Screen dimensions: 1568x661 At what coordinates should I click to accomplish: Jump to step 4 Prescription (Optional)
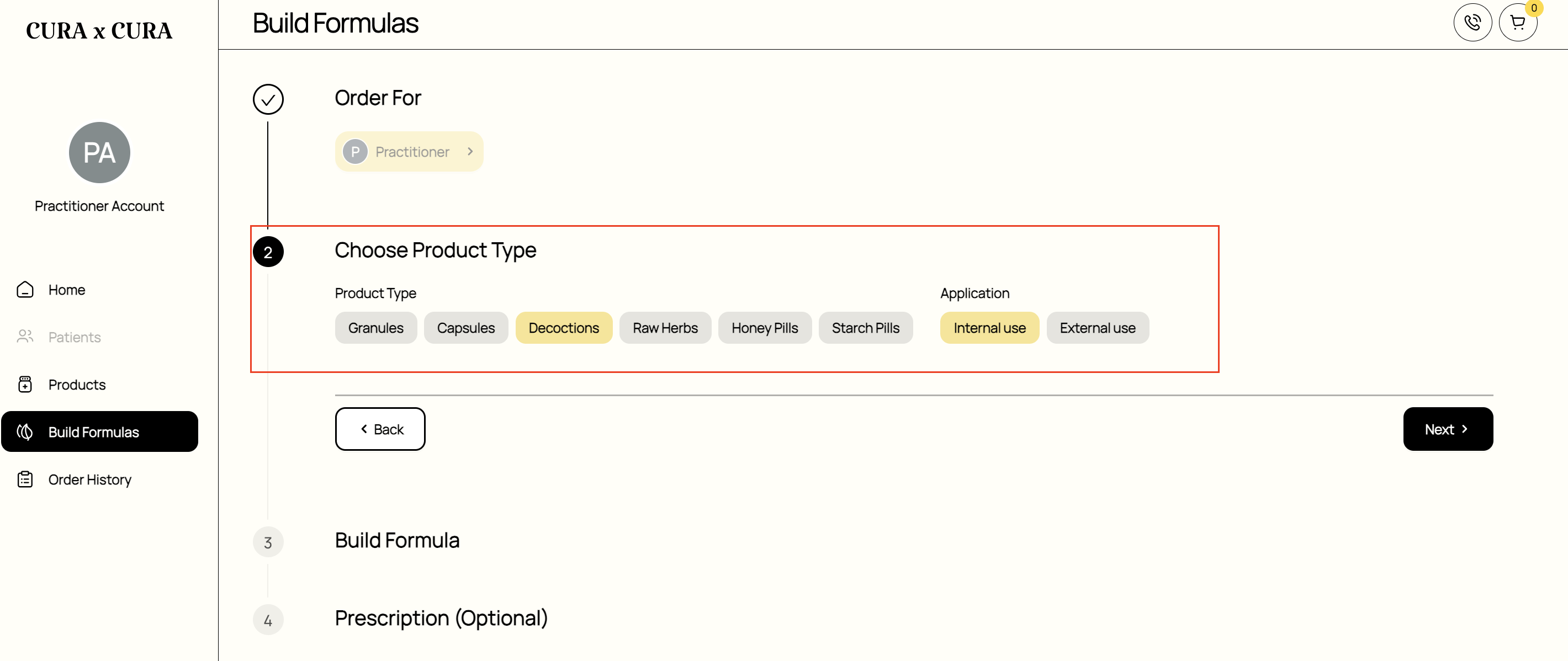[268, 620]
